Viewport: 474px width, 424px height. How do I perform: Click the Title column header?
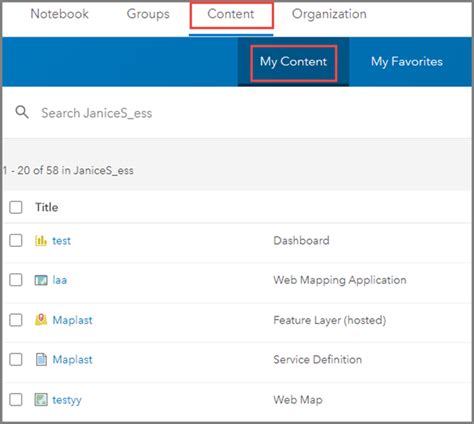coord(47,207)
